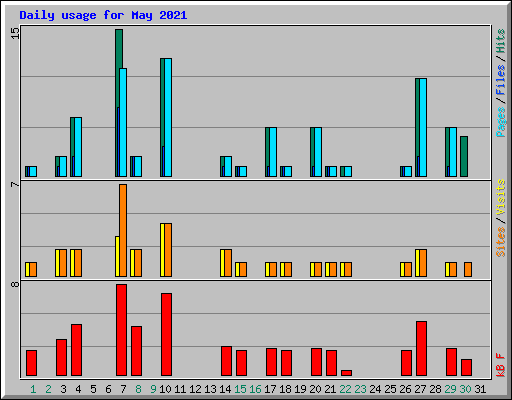This screenshot has width=512, height=400.
Task: Click the 'Visits' legend label
Action: pos(501,198)
